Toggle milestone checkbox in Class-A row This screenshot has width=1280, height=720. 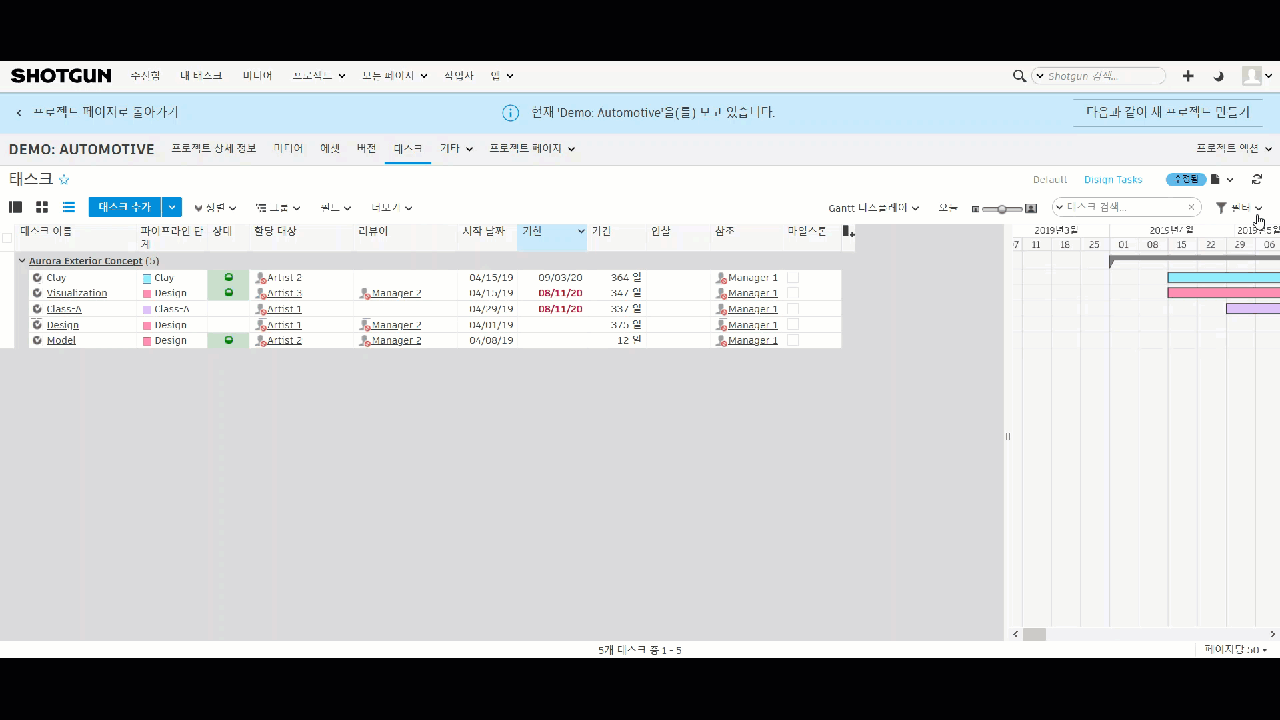(793, 309)
